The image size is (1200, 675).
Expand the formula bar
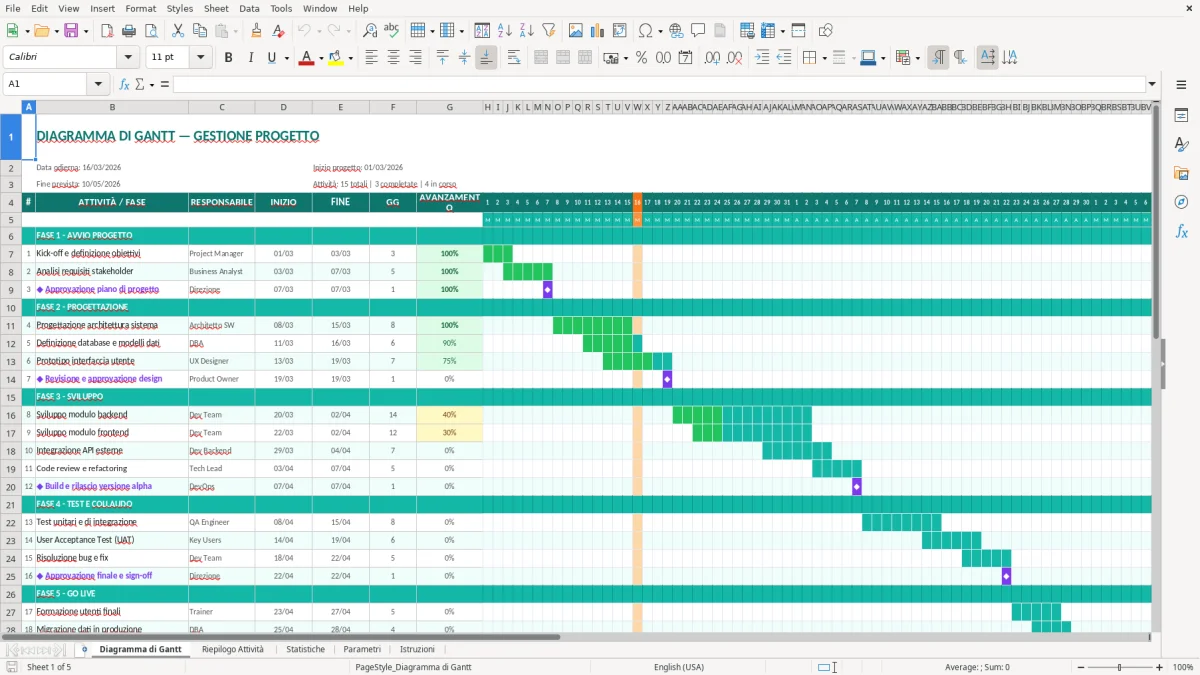(1153, 84)
